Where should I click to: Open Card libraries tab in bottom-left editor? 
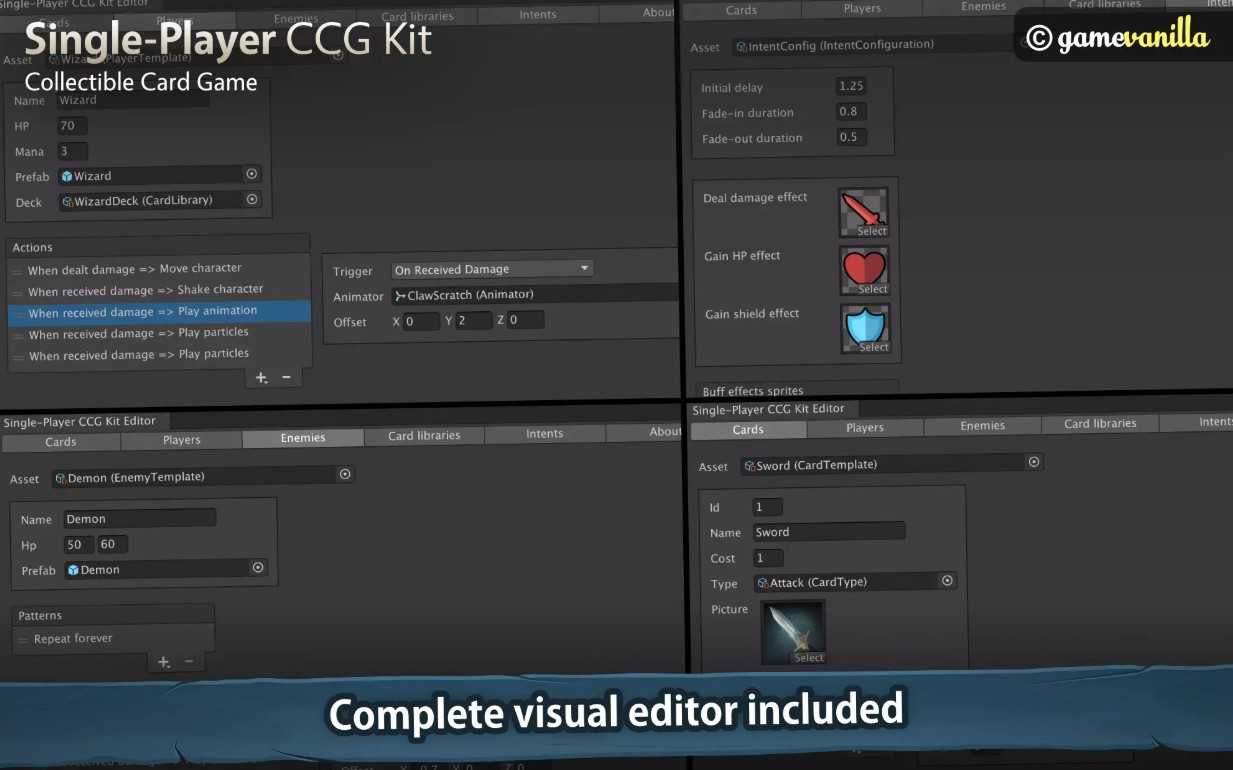[424, 436]
